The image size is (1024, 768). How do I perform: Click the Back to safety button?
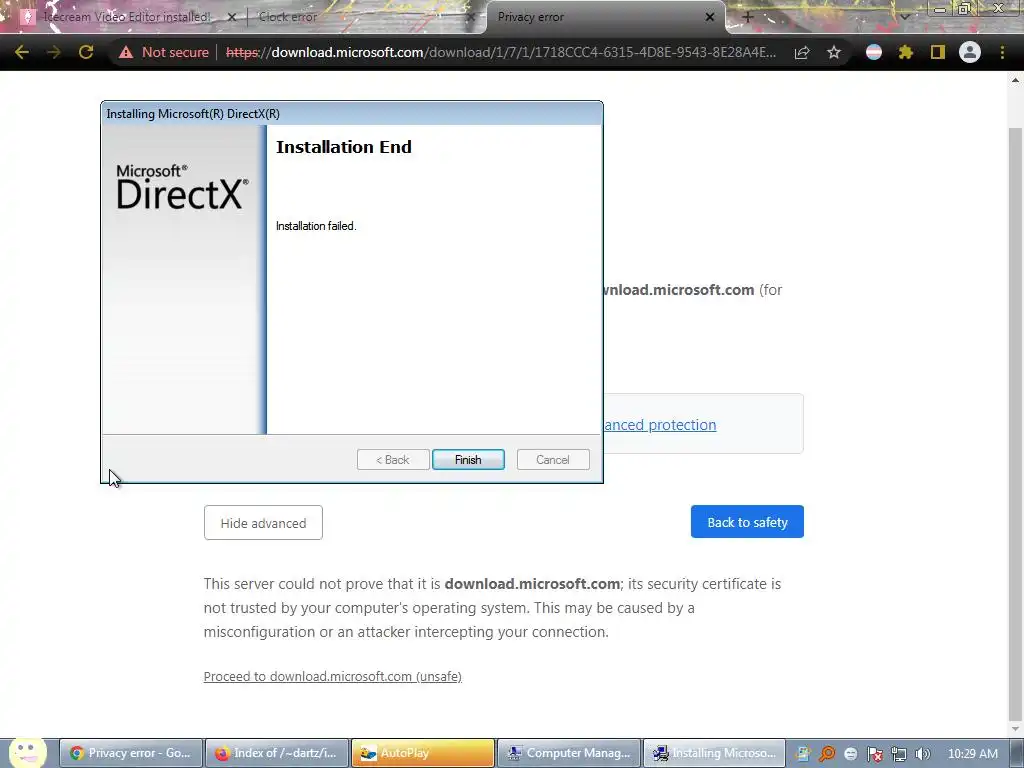click(x=747, y=522)
